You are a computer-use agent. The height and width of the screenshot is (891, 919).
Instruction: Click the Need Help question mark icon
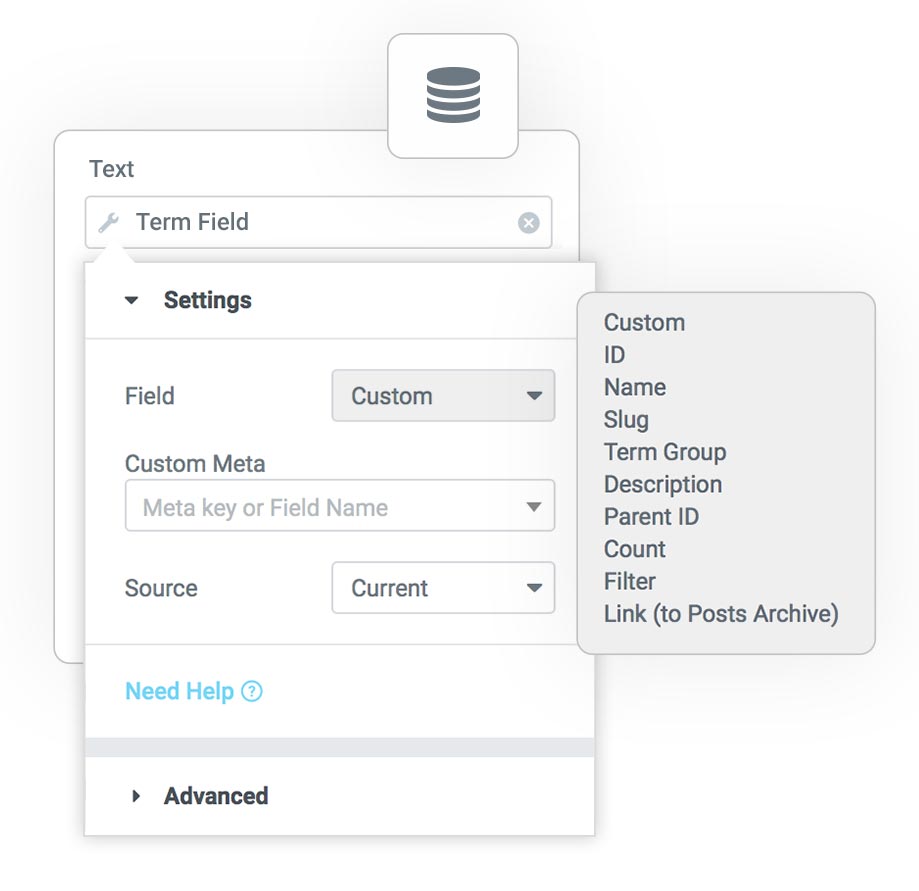click(x=252, y=691)
